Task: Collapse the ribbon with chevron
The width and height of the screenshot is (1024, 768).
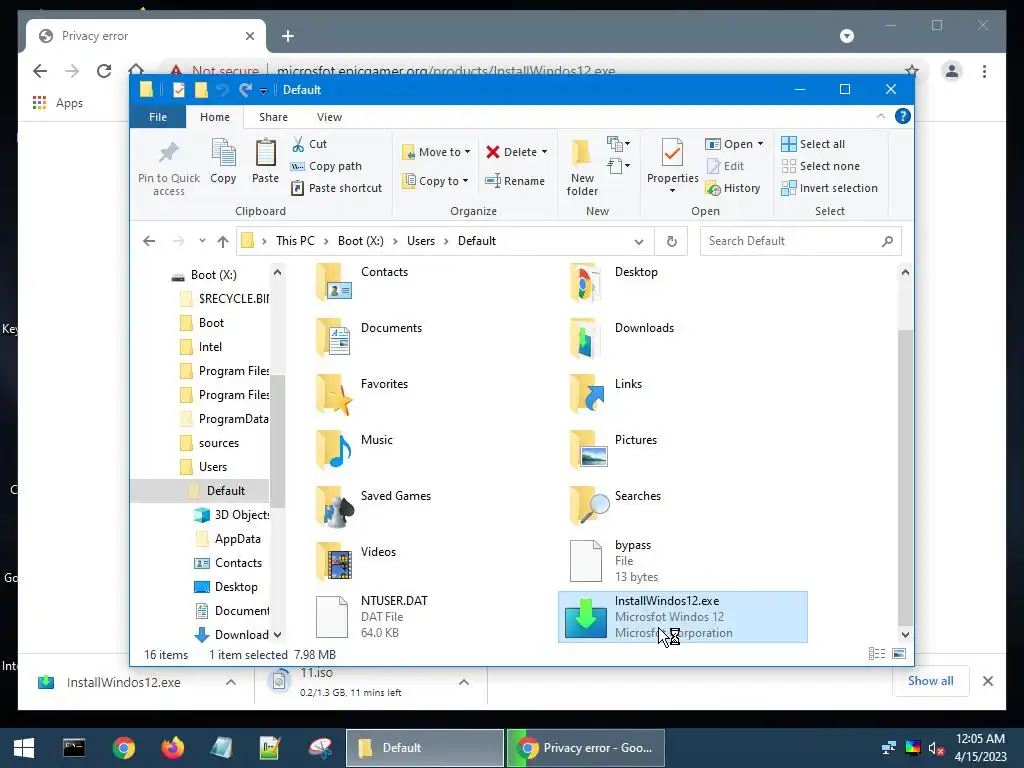Action: pyautogui.click(x=880, y=116)
